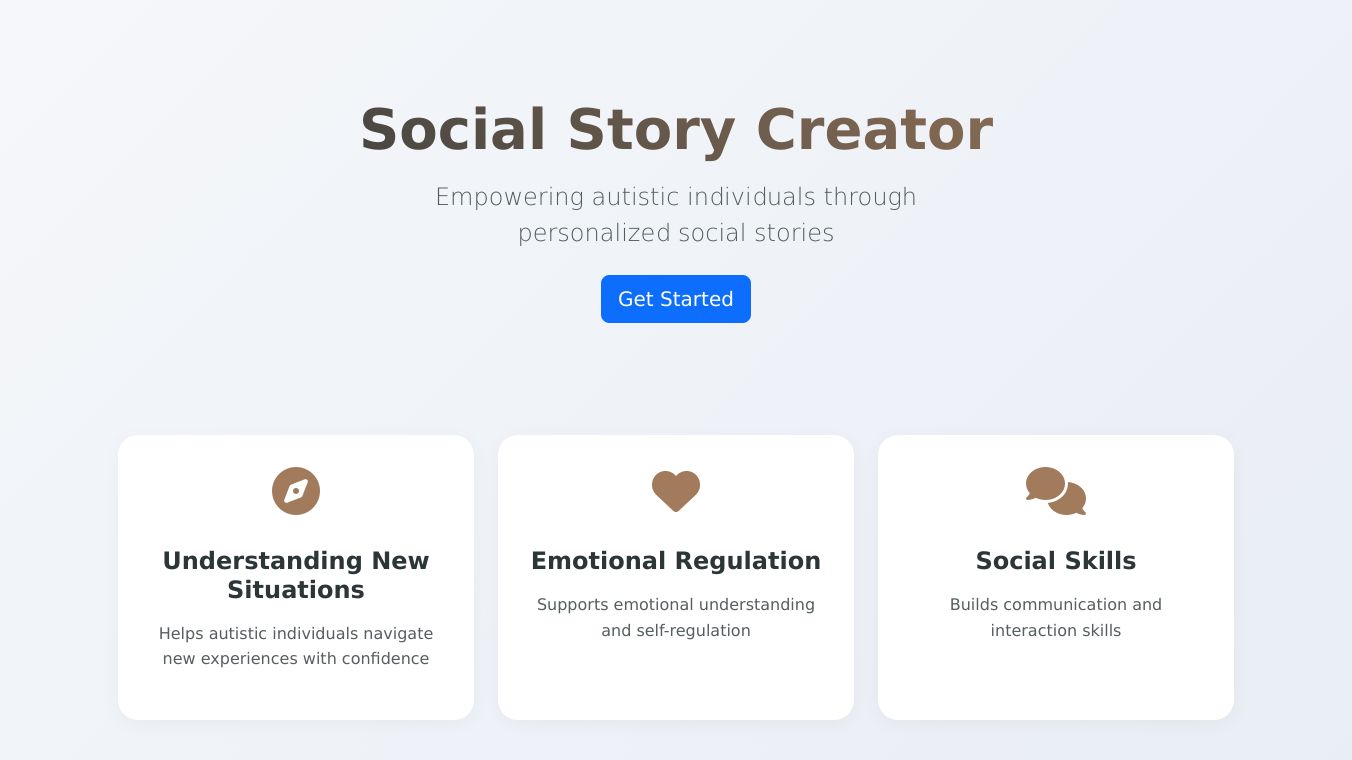The image size is (1352, 760).
Task: Click the word "Social" in the page title
Action: click(454, 130)
